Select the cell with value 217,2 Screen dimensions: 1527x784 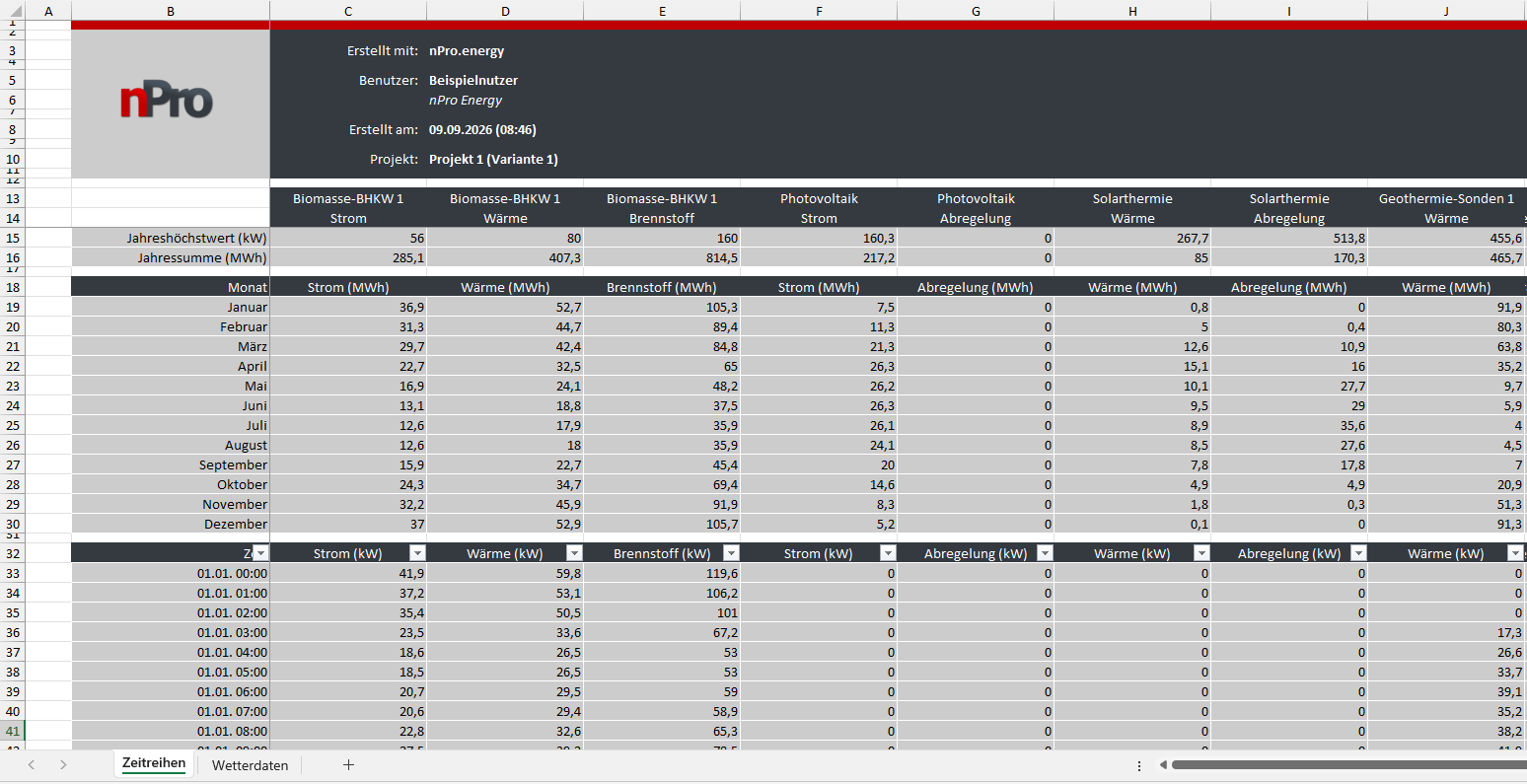click(819, 257)
